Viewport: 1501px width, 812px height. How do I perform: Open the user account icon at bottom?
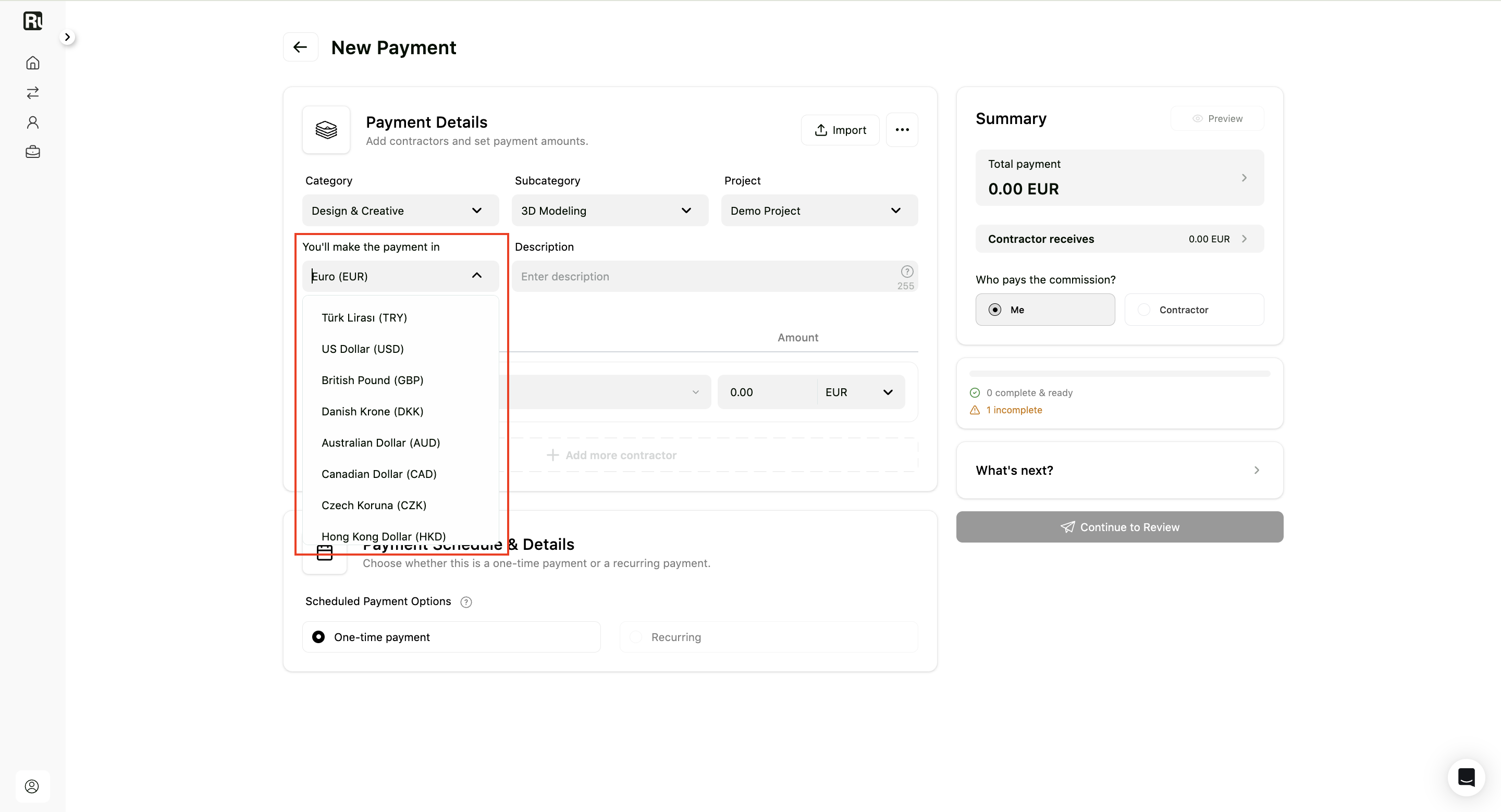point(32,786)
